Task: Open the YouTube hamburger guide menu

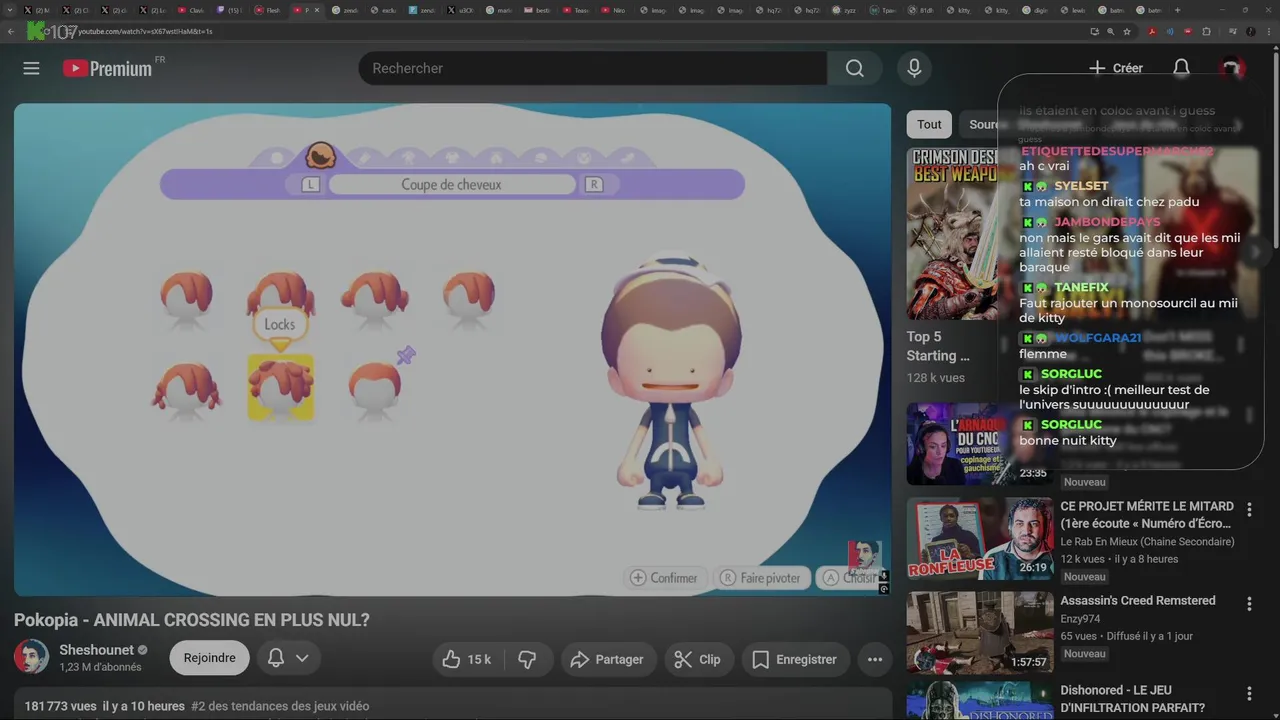Action: click(x=31, y=68)
